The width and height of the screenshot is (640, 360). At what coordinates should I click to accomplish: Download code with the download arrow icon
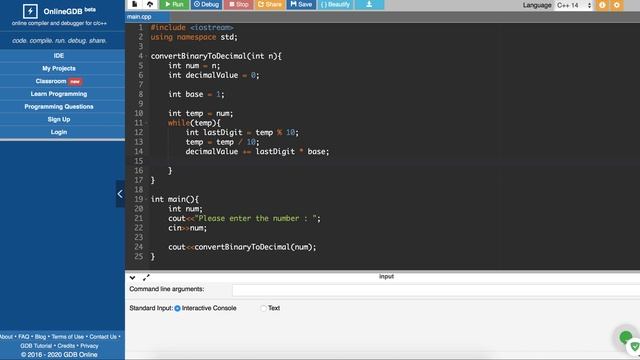coord(369,4)
